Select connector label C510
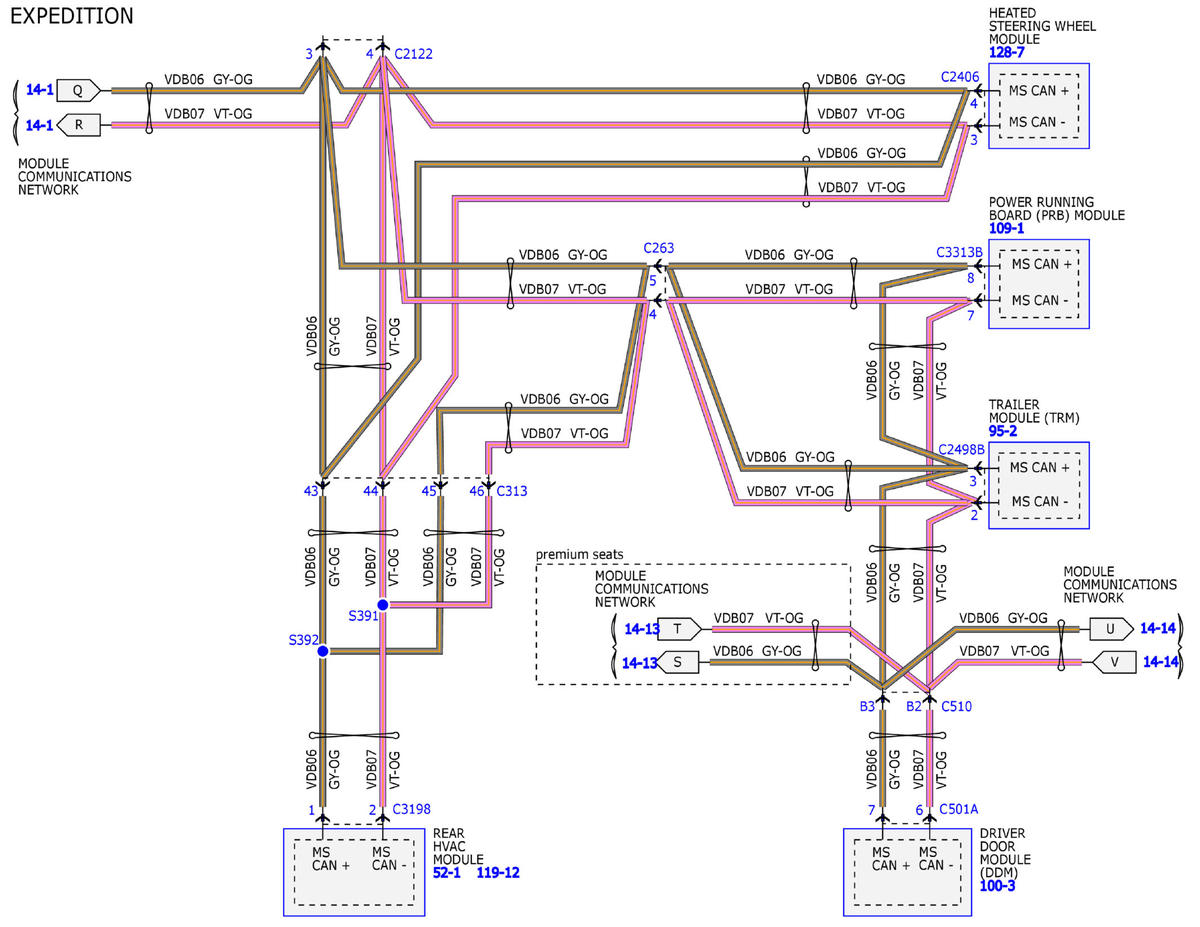Image resolution: width=1200 pixels, height=927 pixels. point(956,707)
